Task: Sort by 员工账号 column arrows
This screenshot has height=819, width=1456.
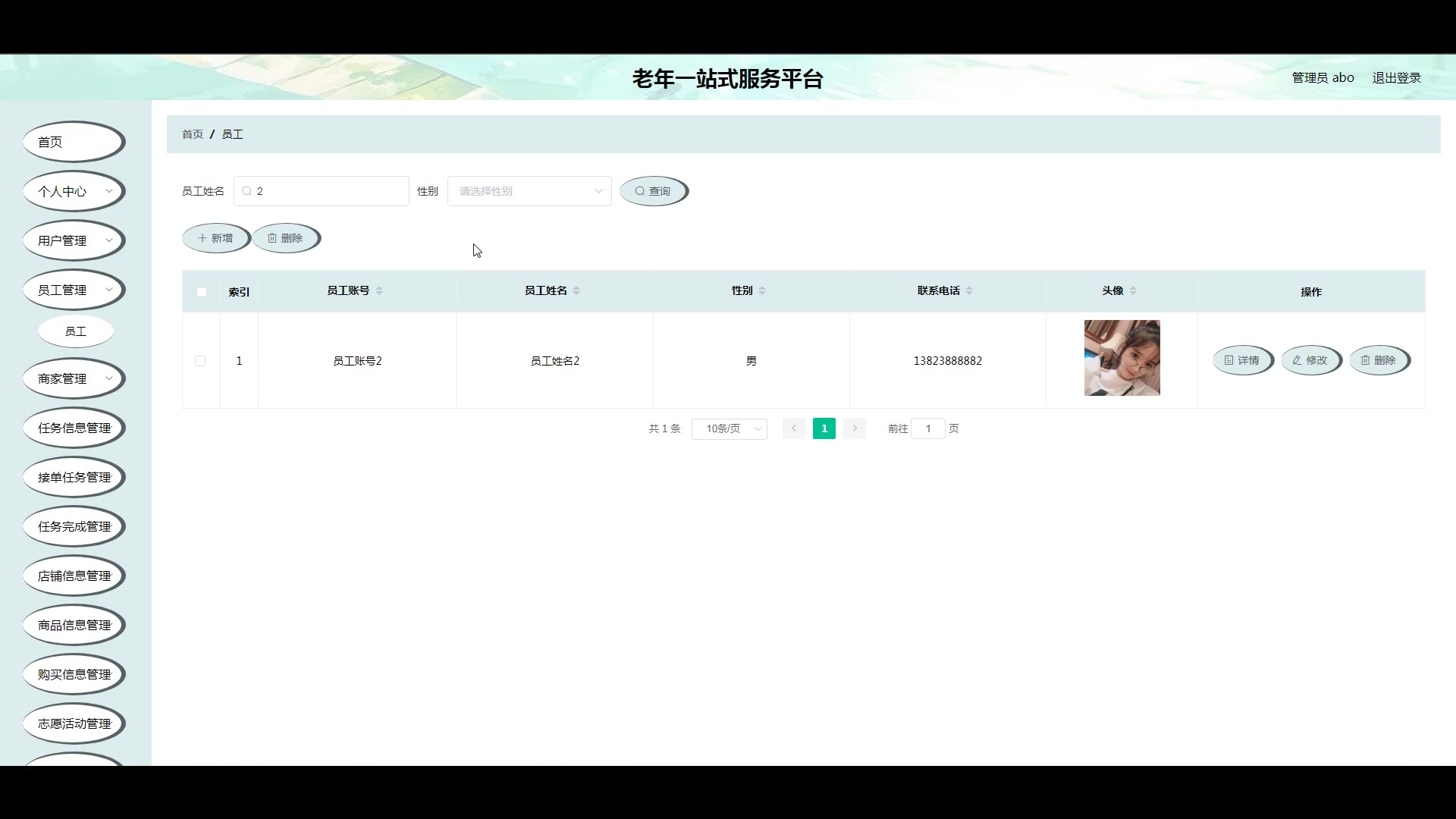Action: [379, 290]
